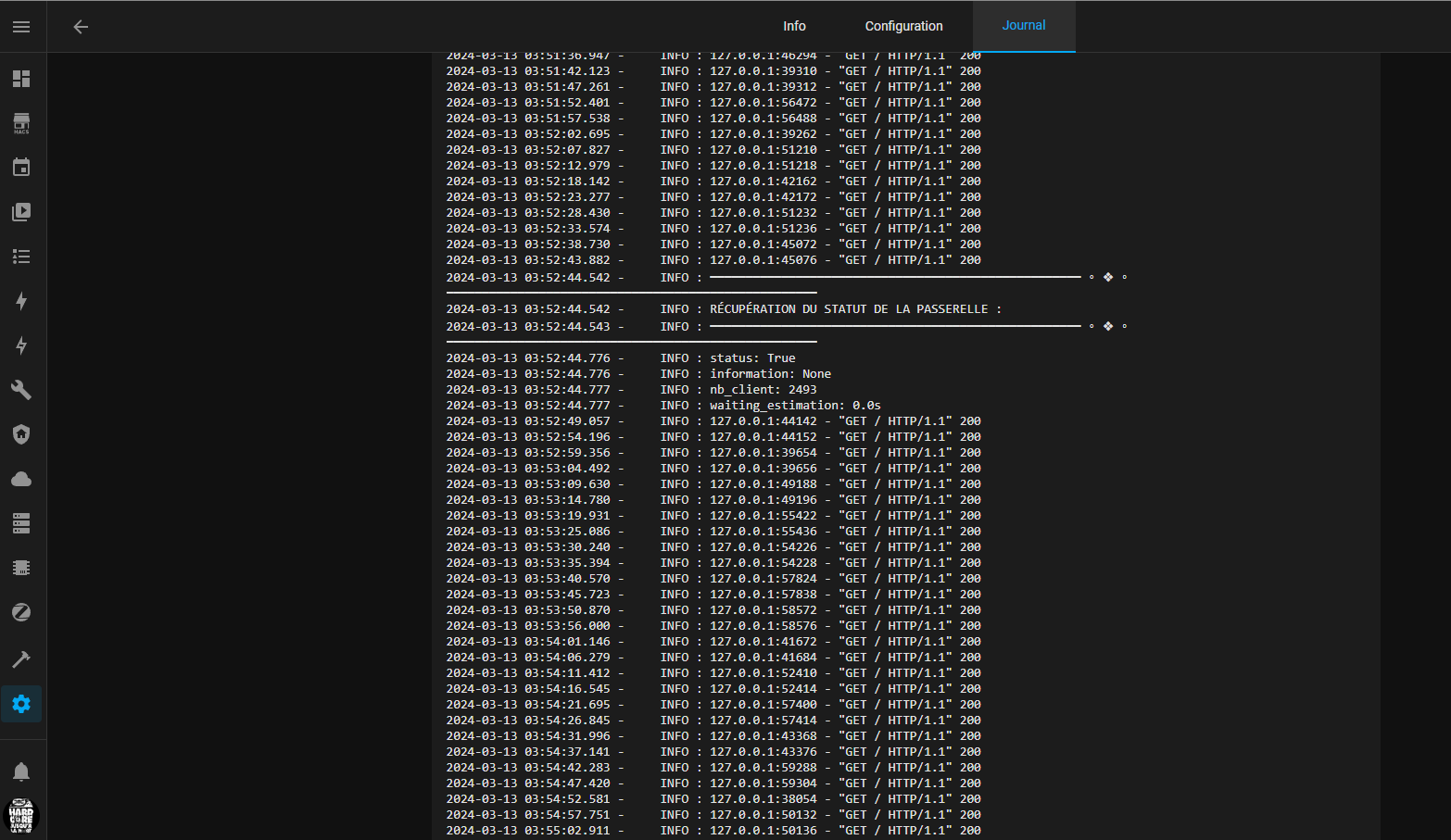The height and width of the screenshot is (840, 1451).
Task: Go back with the arrow button
Action: [x=81, y=27]
